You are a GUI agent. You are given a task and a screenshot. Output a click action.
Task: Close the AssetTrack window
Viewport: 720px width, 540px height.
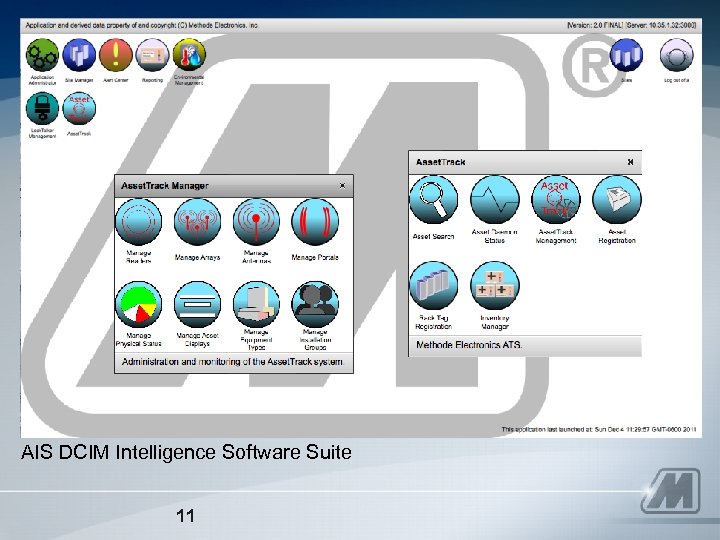coord(630,162)
